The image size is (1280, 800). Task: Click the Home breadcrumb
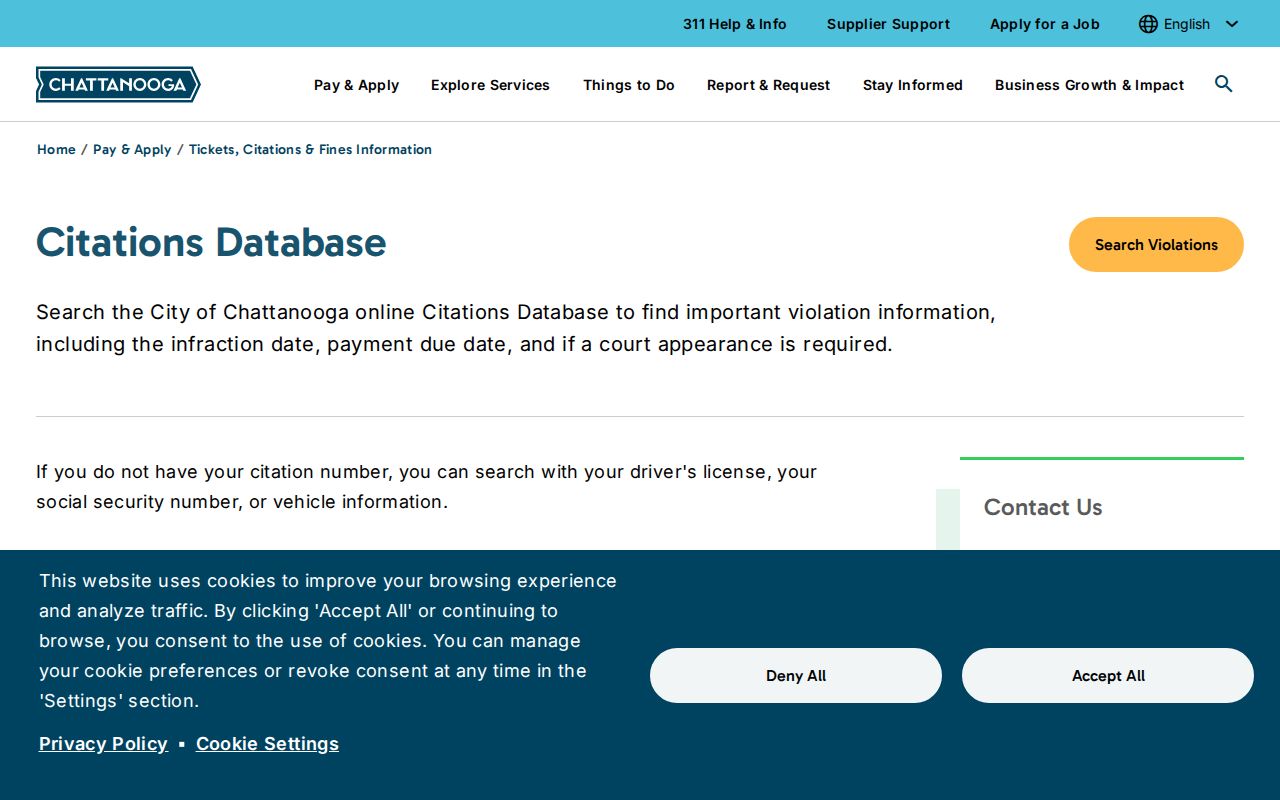click(x=56, y=149)
